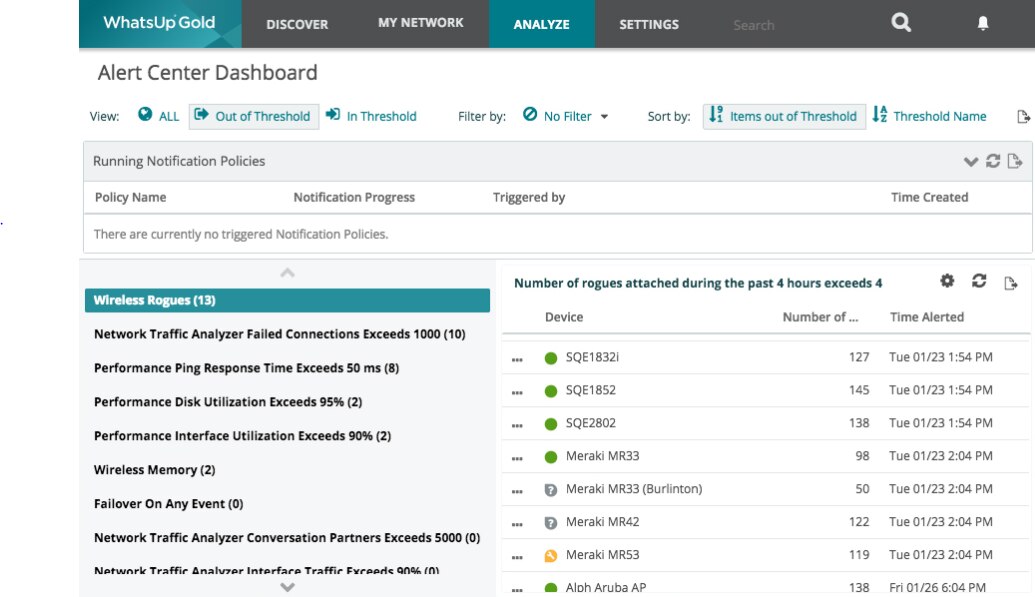The width and height of the screenshot is (1035, 597).
Task: Open the No Filter dropdown
Action: (x=566, y=116)
